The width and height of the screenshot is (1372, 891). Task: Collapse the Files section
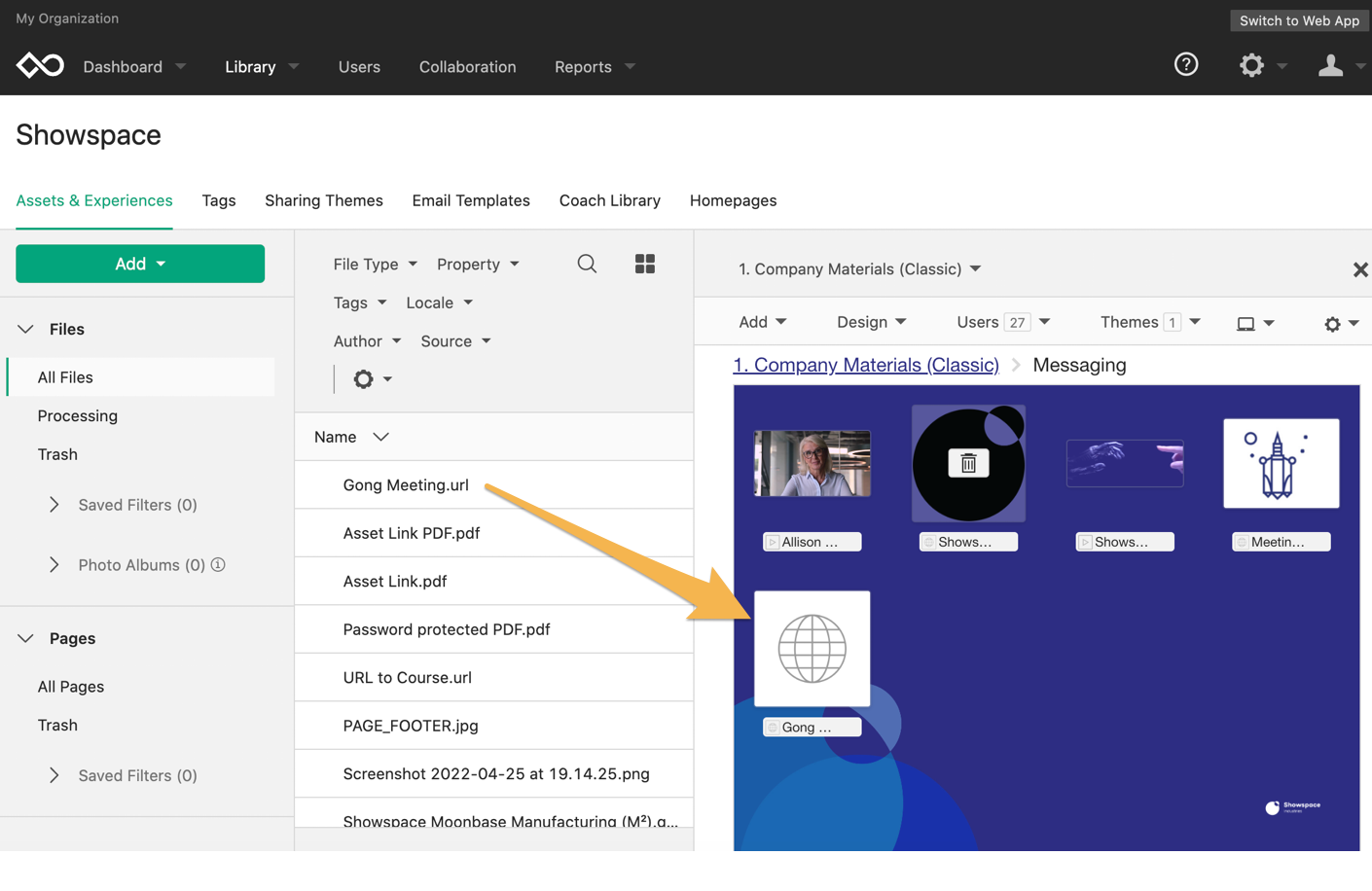(x=26, y=329)
